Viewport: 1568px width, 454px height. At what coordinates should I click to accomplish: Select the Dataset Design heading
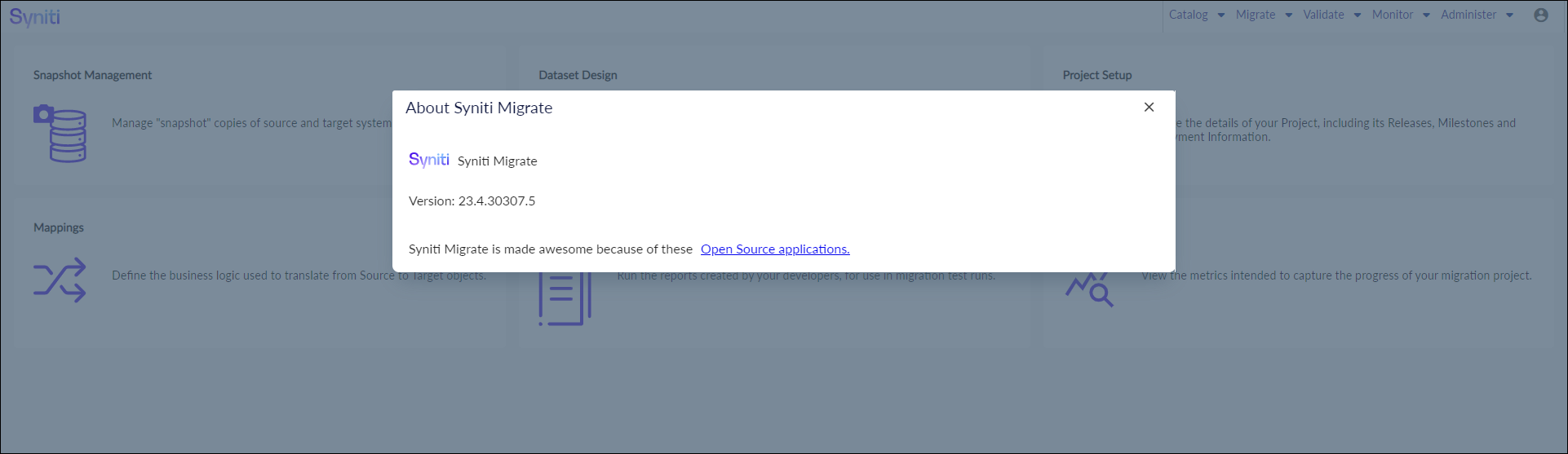578,75
